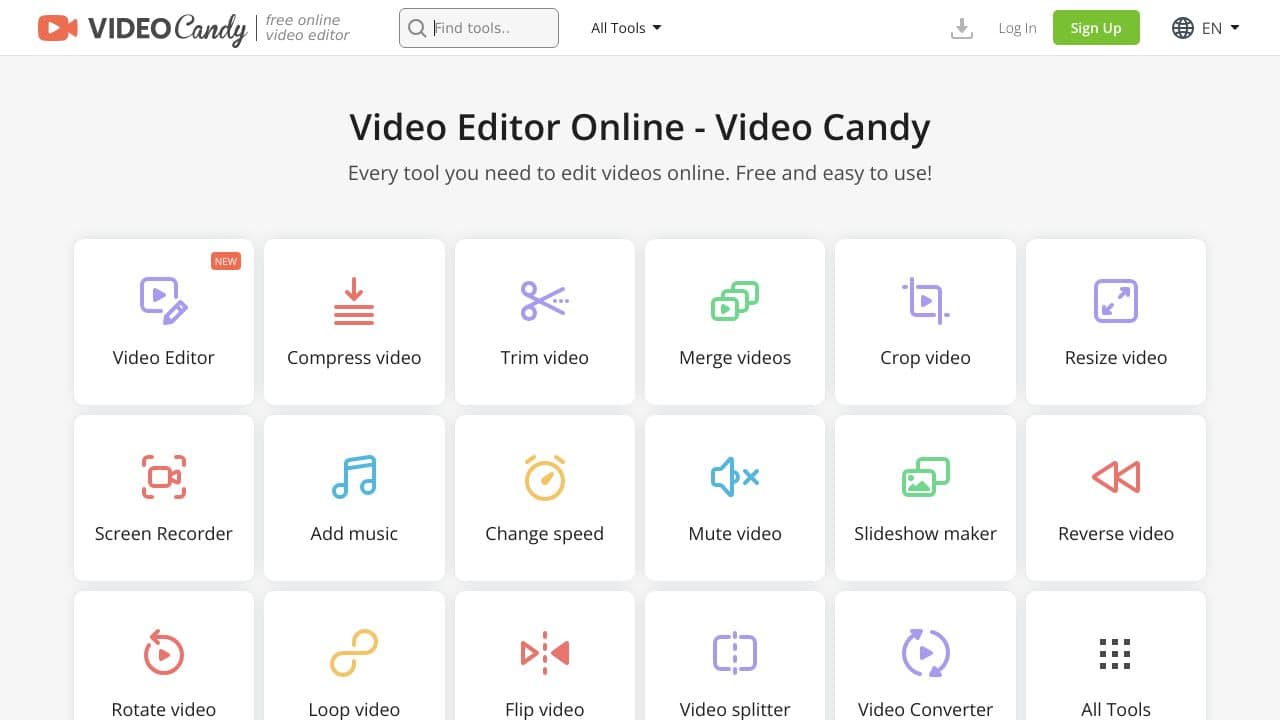Viewport: 1280px width, 720px height.
Task: Click the Add music label
Action: tap(354, 533)
